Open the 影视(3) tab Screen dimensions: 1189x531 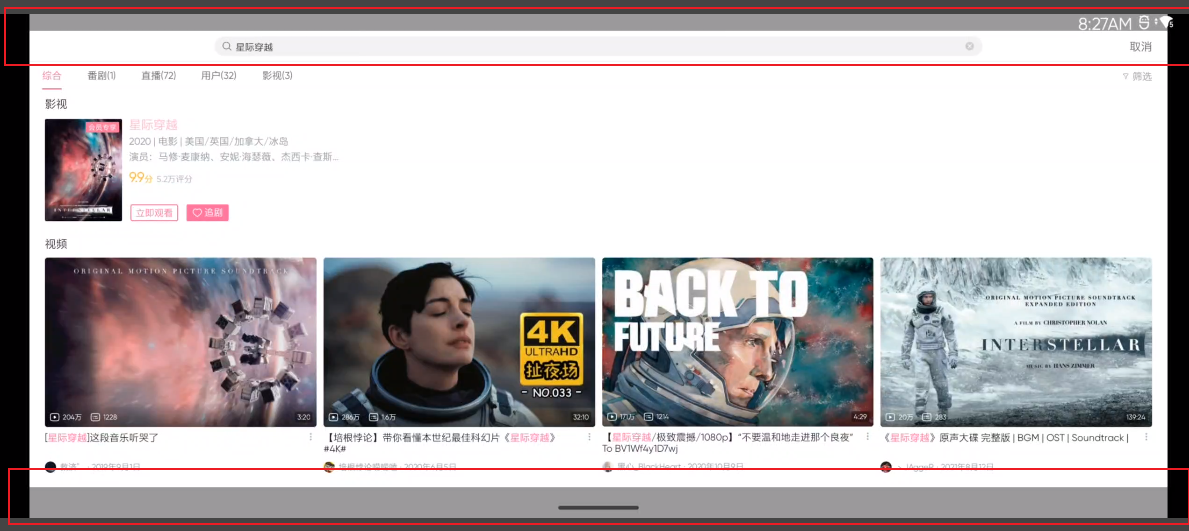tap(278, 76)
